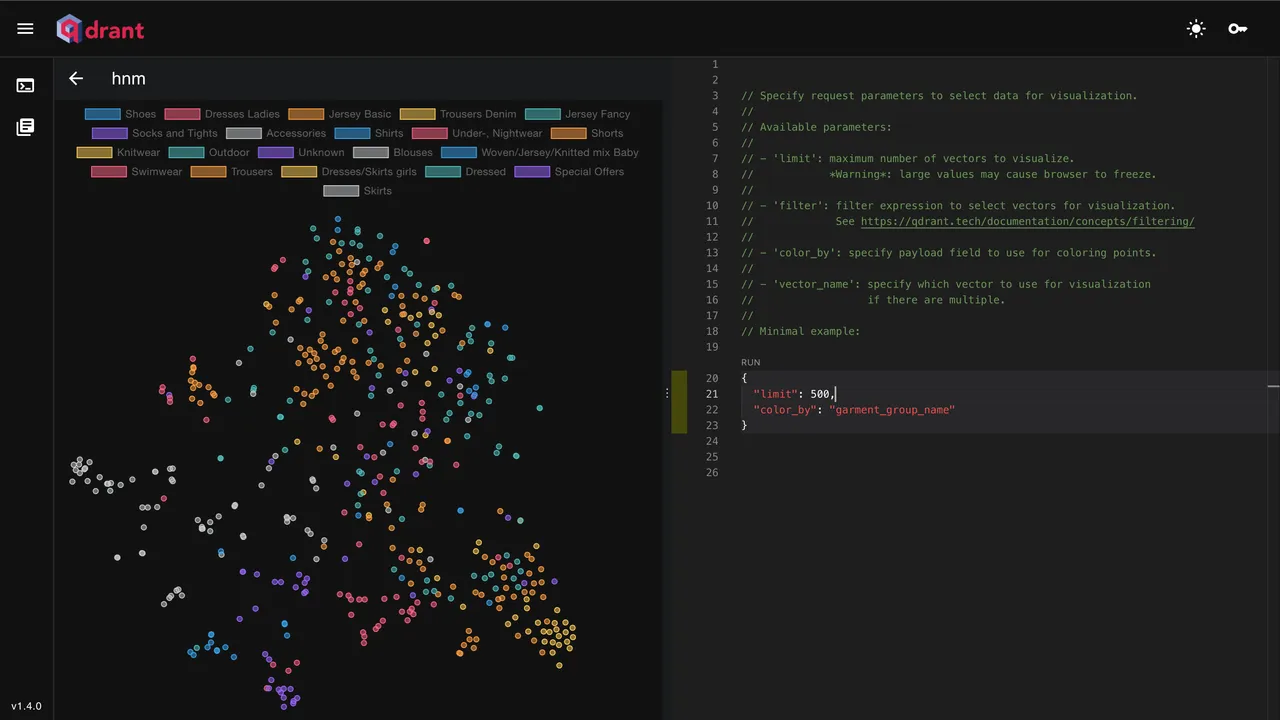The image size is (1280, 720).
Task: Click the "limit" key in the editor
Action: click(775, 394)
